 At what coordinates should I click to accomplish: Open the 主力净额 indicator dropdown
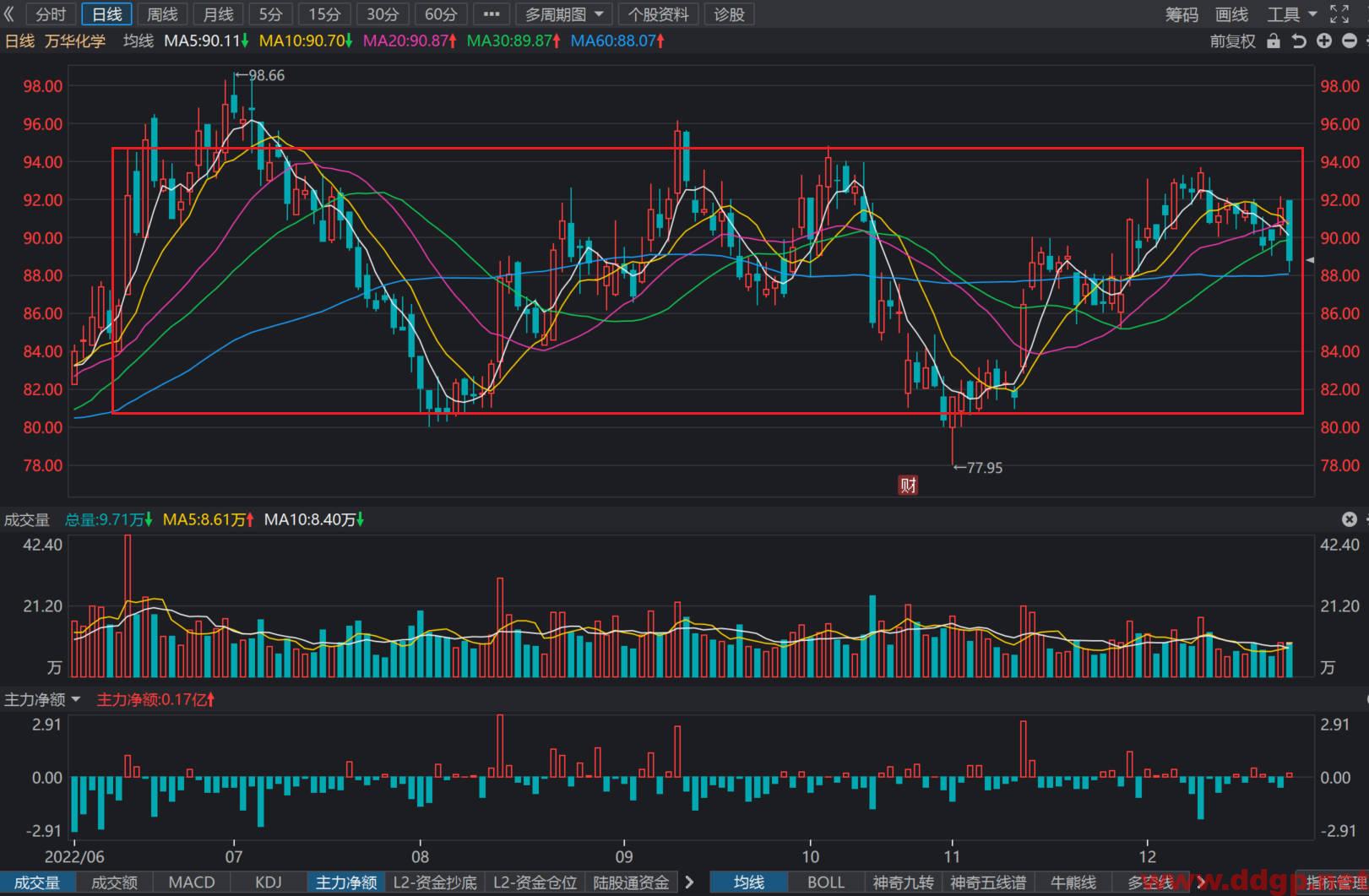click(42, 699)
